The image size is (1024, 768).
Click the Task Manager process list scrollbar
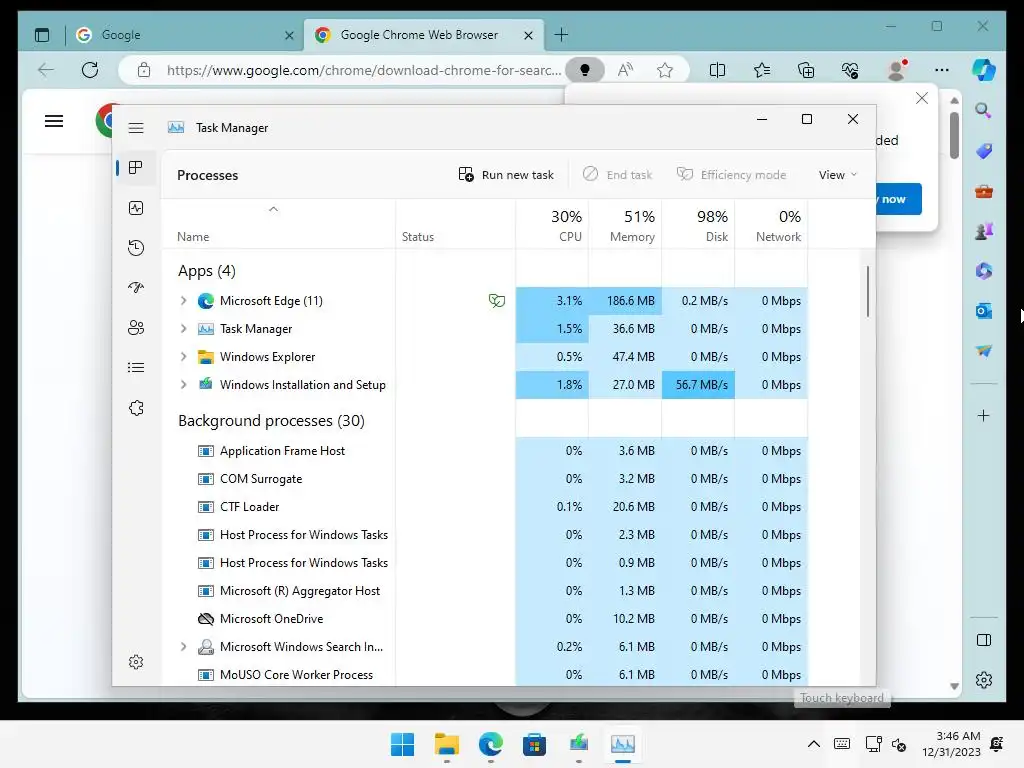868,291
